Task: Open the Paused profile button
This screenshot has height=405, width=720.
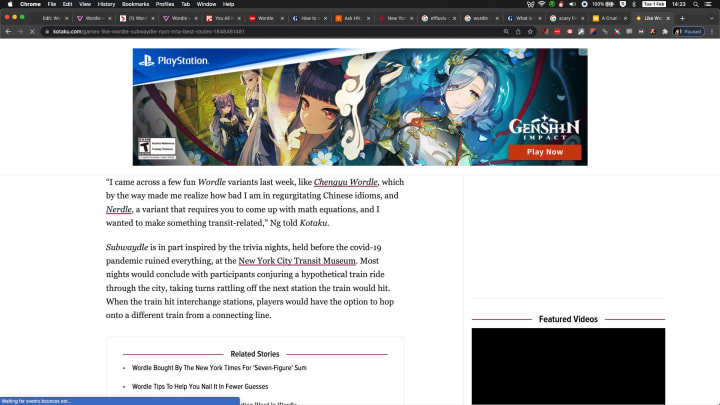Action: (688, 32)
